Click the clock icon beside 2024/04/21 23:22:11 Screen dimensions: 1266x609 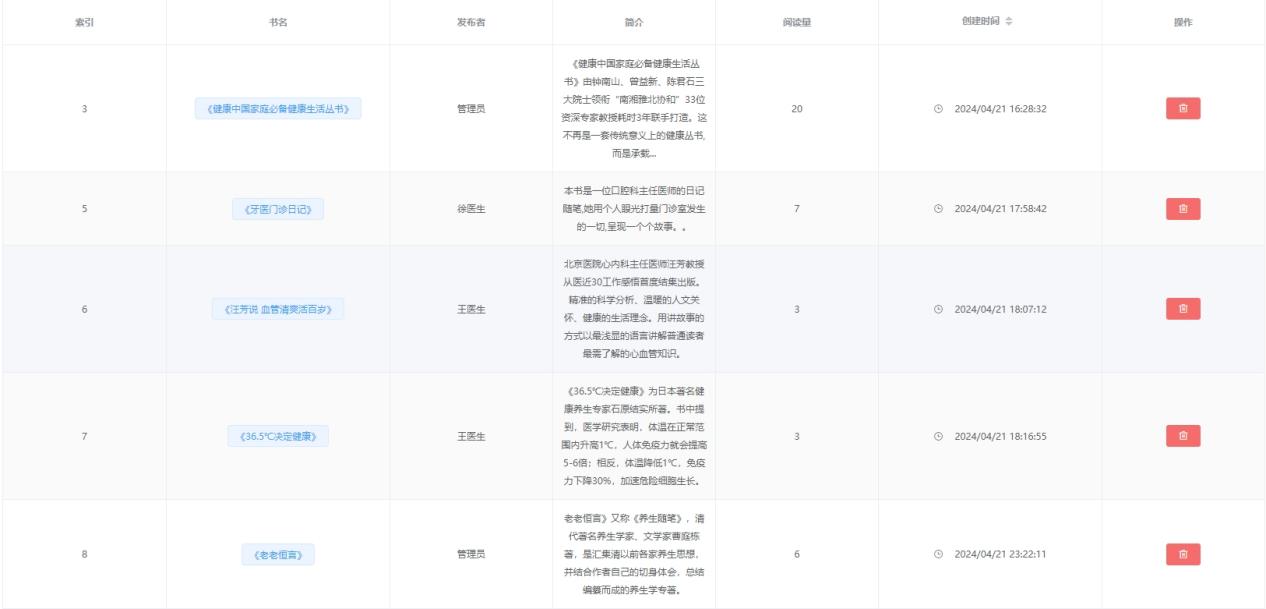pyautogui.click(x=938, y=553)
